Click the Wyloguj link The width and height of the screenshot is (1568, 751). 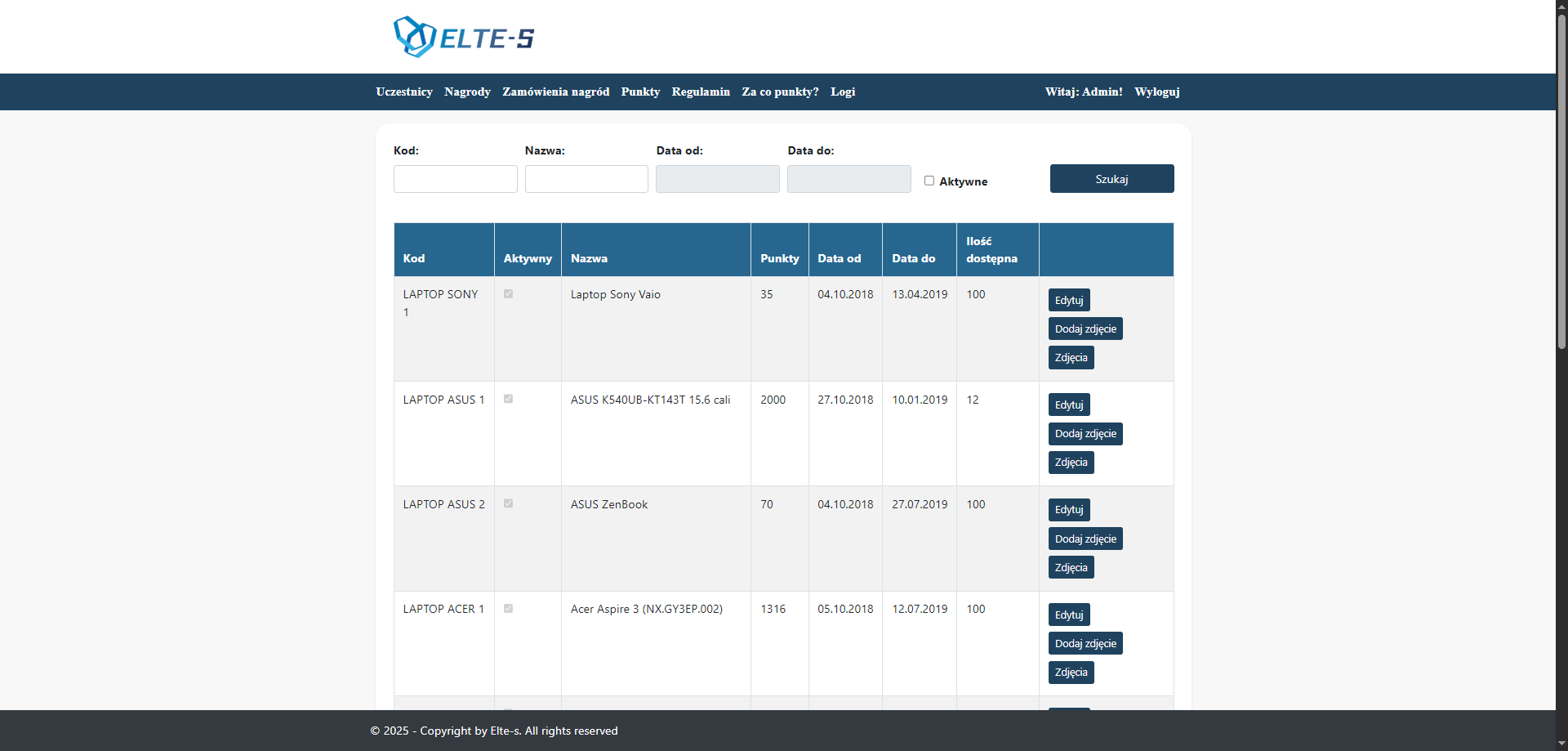coord(1156,92)
